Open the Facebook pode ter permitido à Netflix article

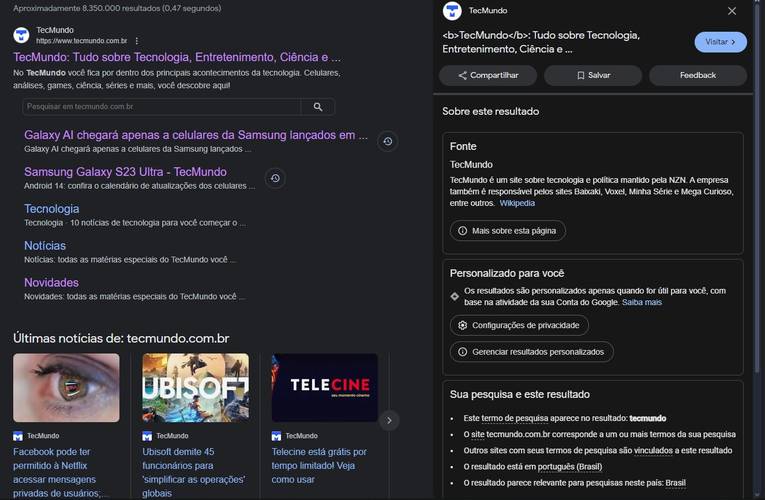[61, 472]
